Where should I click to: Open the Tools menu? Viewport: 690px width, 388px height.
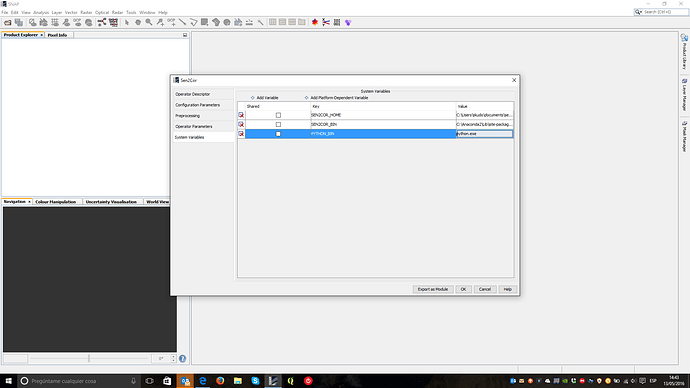pyautogui.click(x=131, y=12)
